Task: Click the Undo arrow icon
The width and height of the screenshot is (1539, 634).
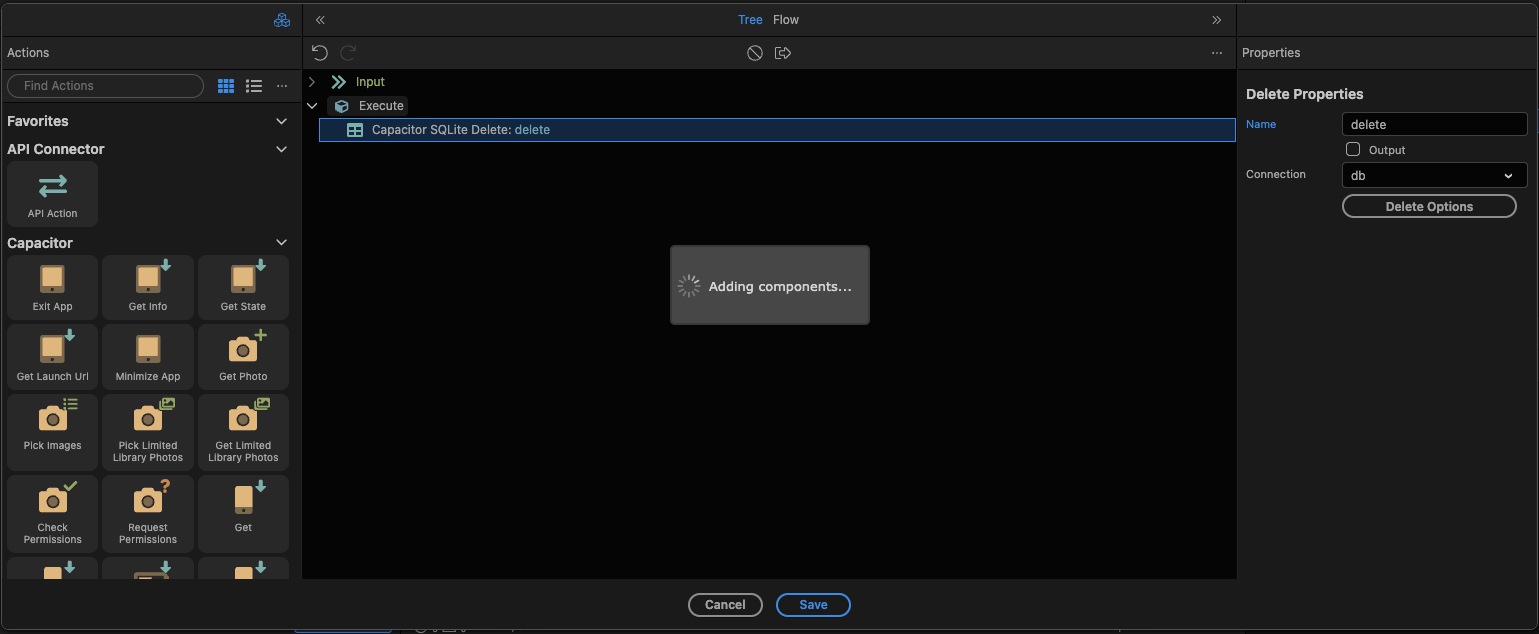Action: pyautogui.click(x=319, y=53)
